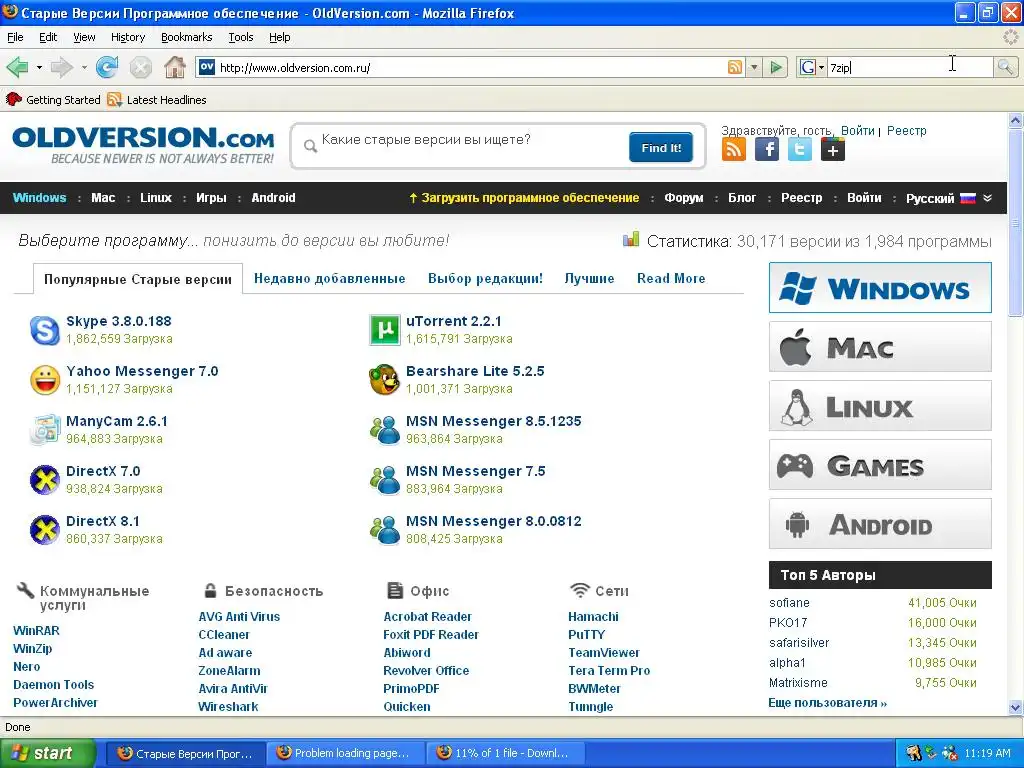Image resolution: width=1024 pixels, height=768 pixels.
Task: Click the DirectX 7.0 icon
Action: (x=45, y=480)
